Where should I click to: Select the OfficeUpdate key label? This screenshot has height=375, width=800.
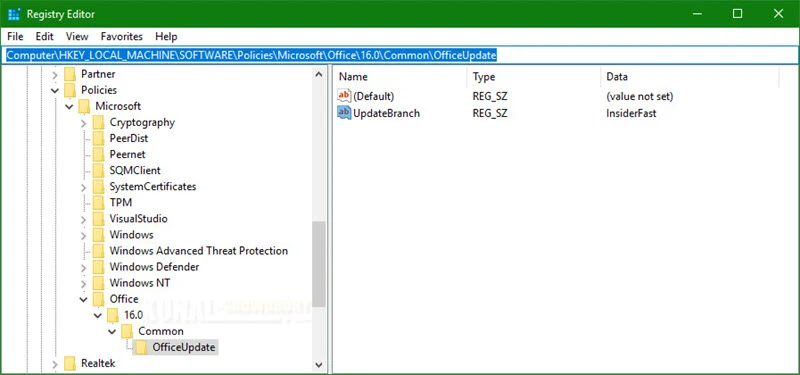click(x=184, y=347)
